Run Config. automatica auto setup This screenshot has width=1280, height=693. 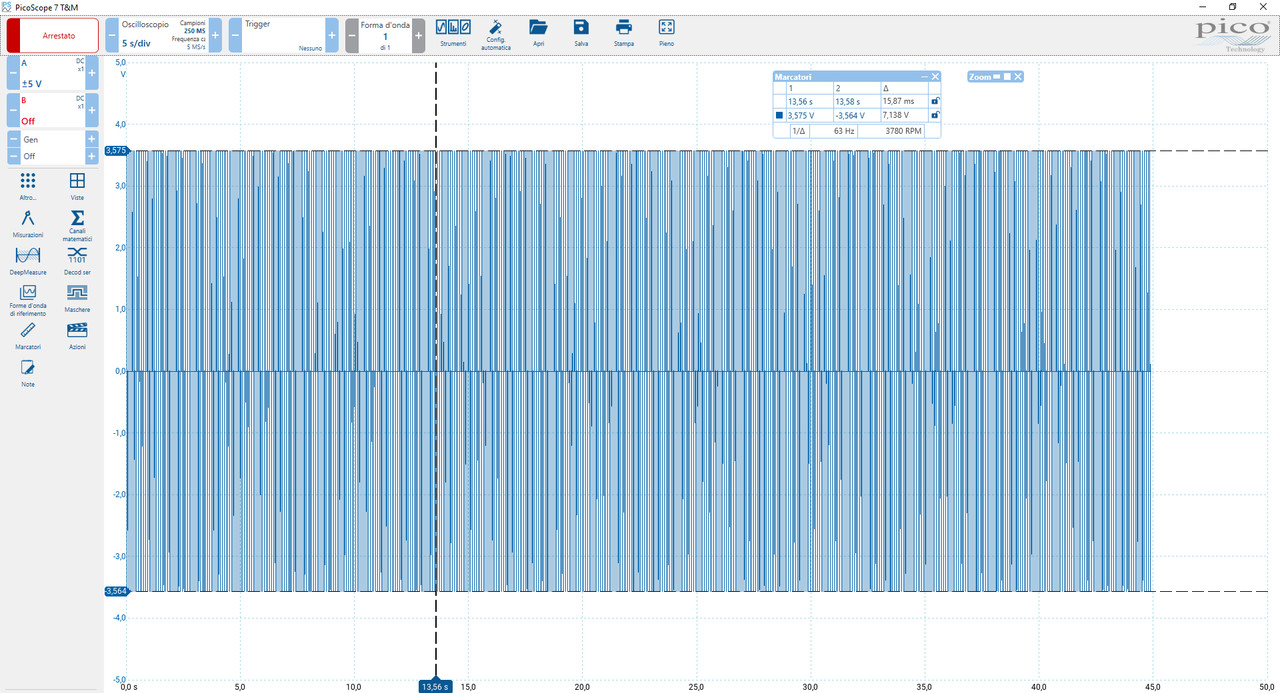[x=496, y=34]
